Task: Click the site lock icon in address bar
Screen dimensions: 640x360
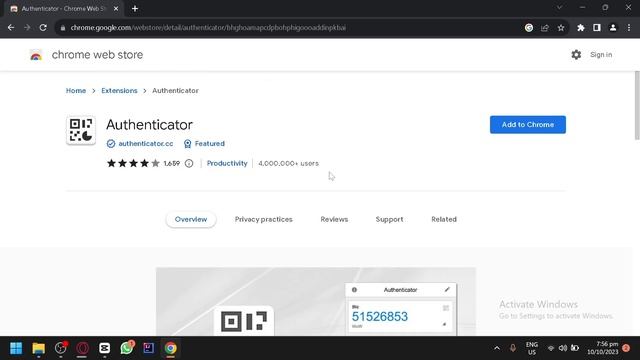Action: pyautogui.click(x=62, y=28)
